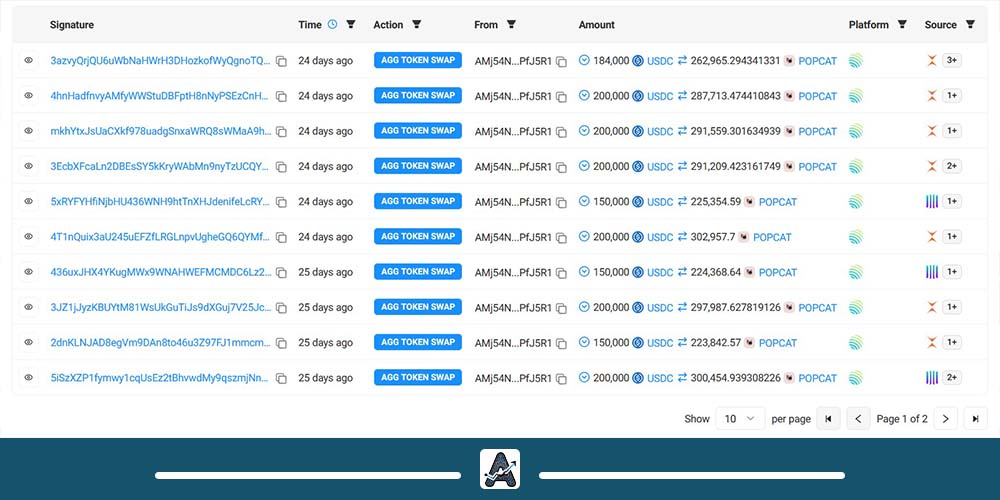Viewport: 1000px width, 500px height.
Task: Filter the From column
Action: tap(511, 24)
